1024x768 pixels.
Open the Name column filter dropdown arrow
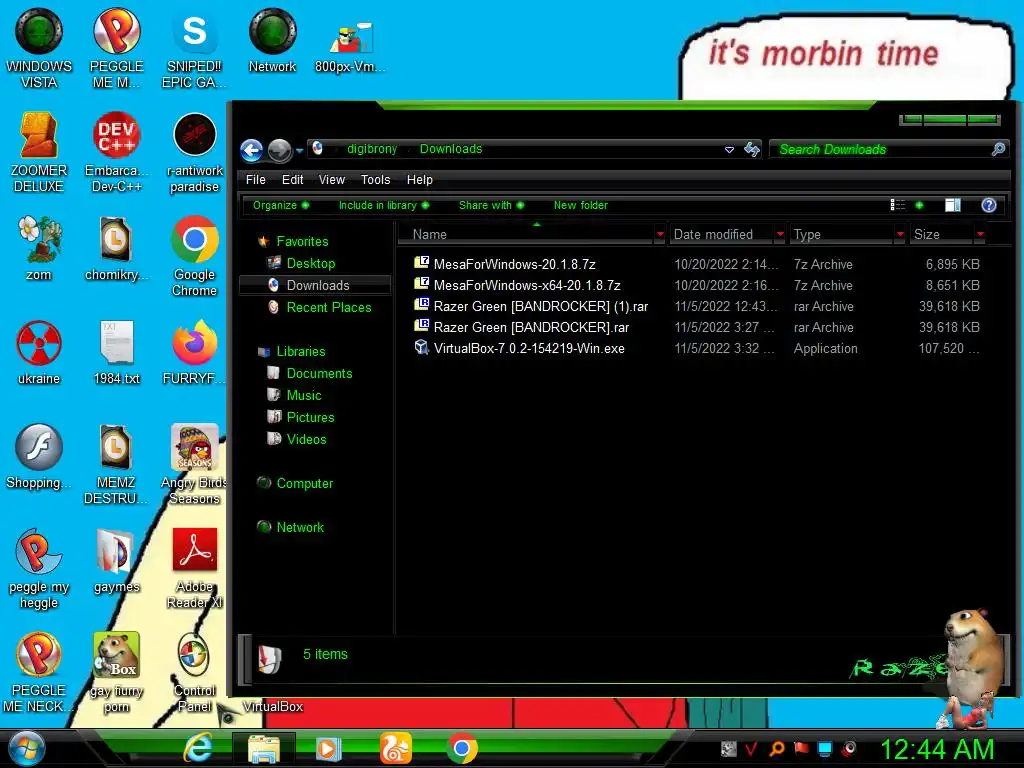pyautogui.click(x=660, y=234)
